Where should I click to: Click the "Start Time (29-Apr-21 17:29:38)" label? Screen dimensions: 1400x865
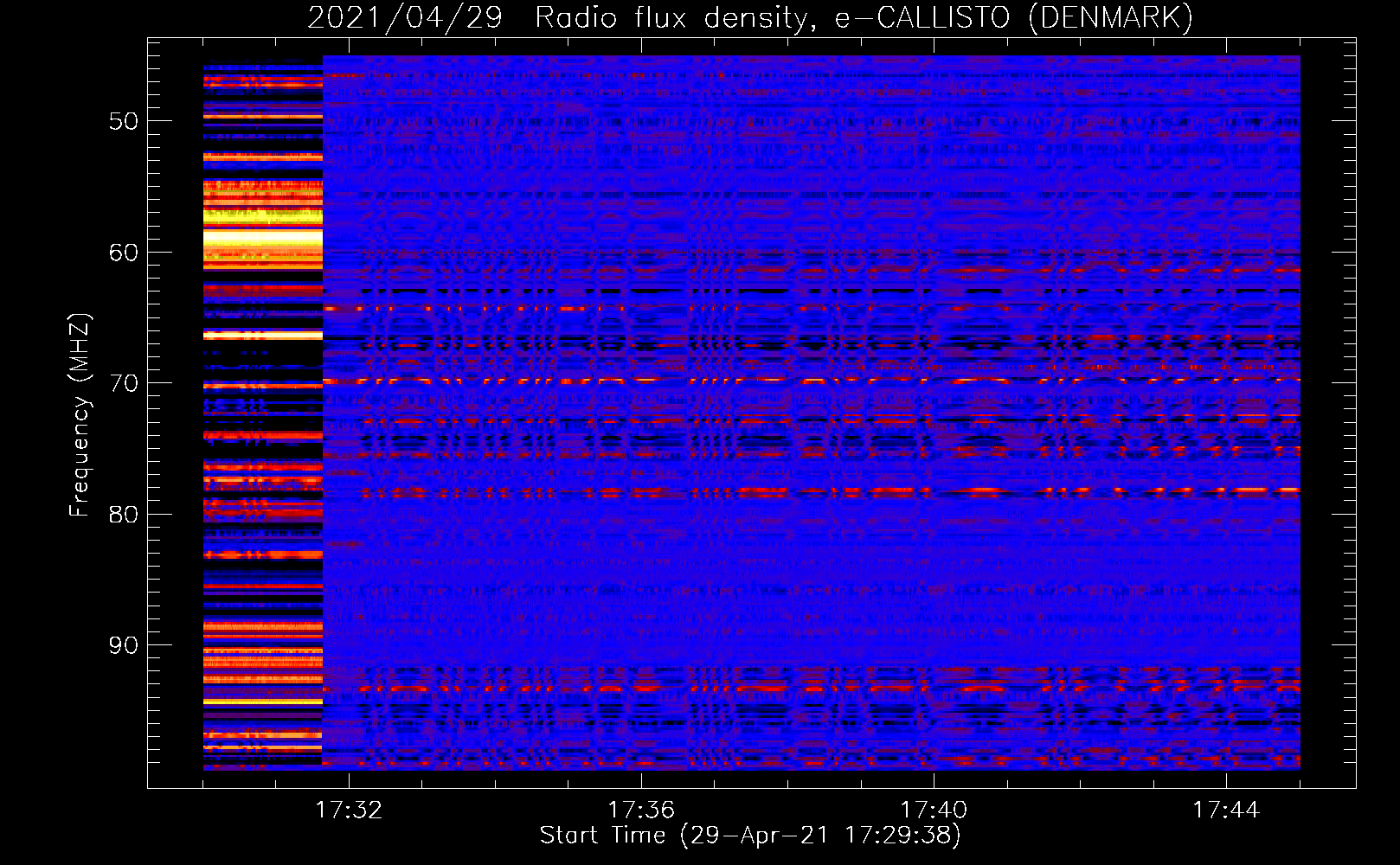750,836
